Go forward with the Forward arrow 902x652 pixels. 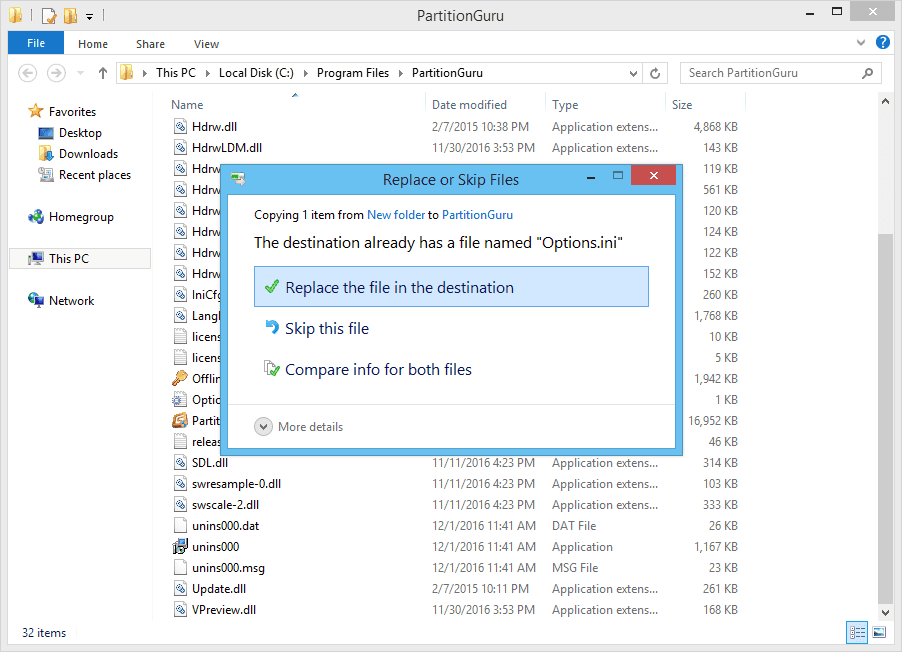pyautogui.click(x=56, y=73)
